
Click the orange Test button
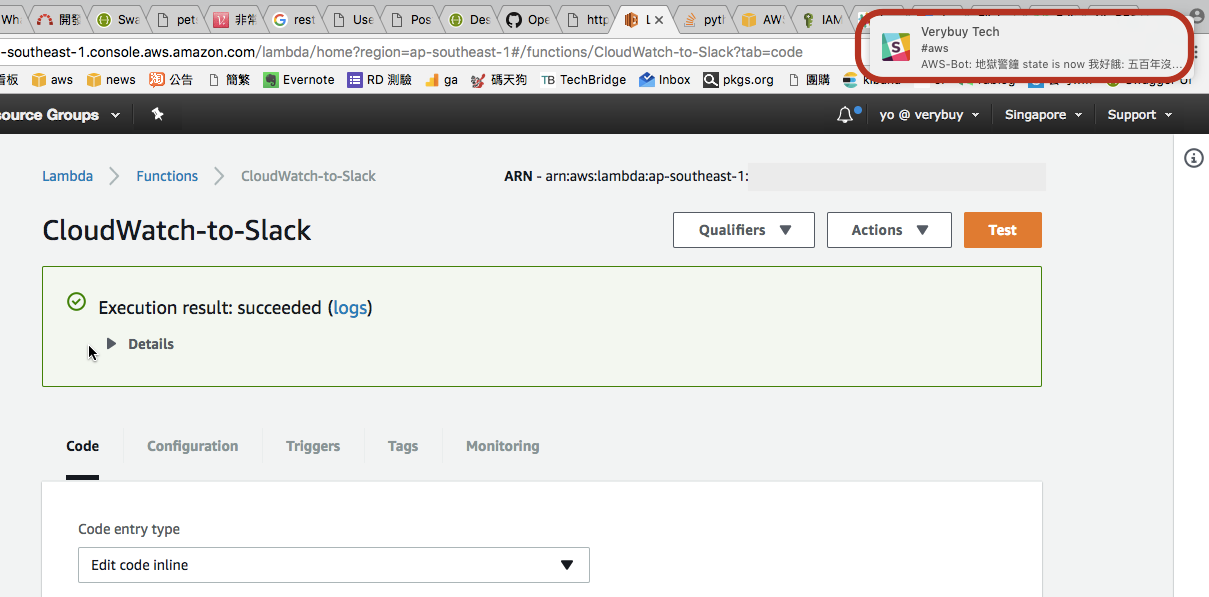1002,230
